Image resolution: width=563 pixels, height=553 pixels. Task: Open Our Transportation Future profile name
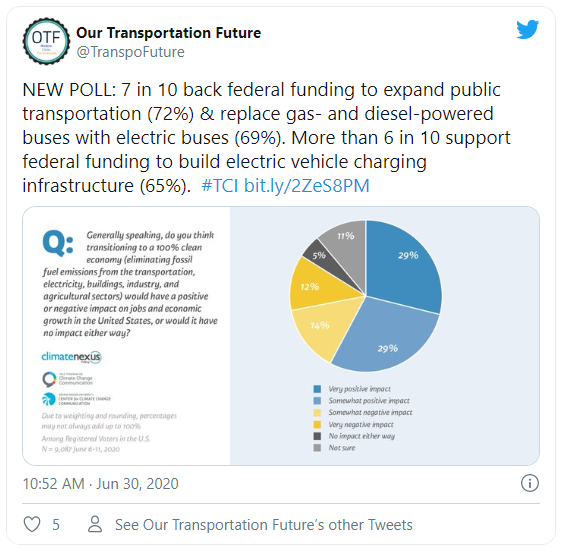click(x=168, y=33)
